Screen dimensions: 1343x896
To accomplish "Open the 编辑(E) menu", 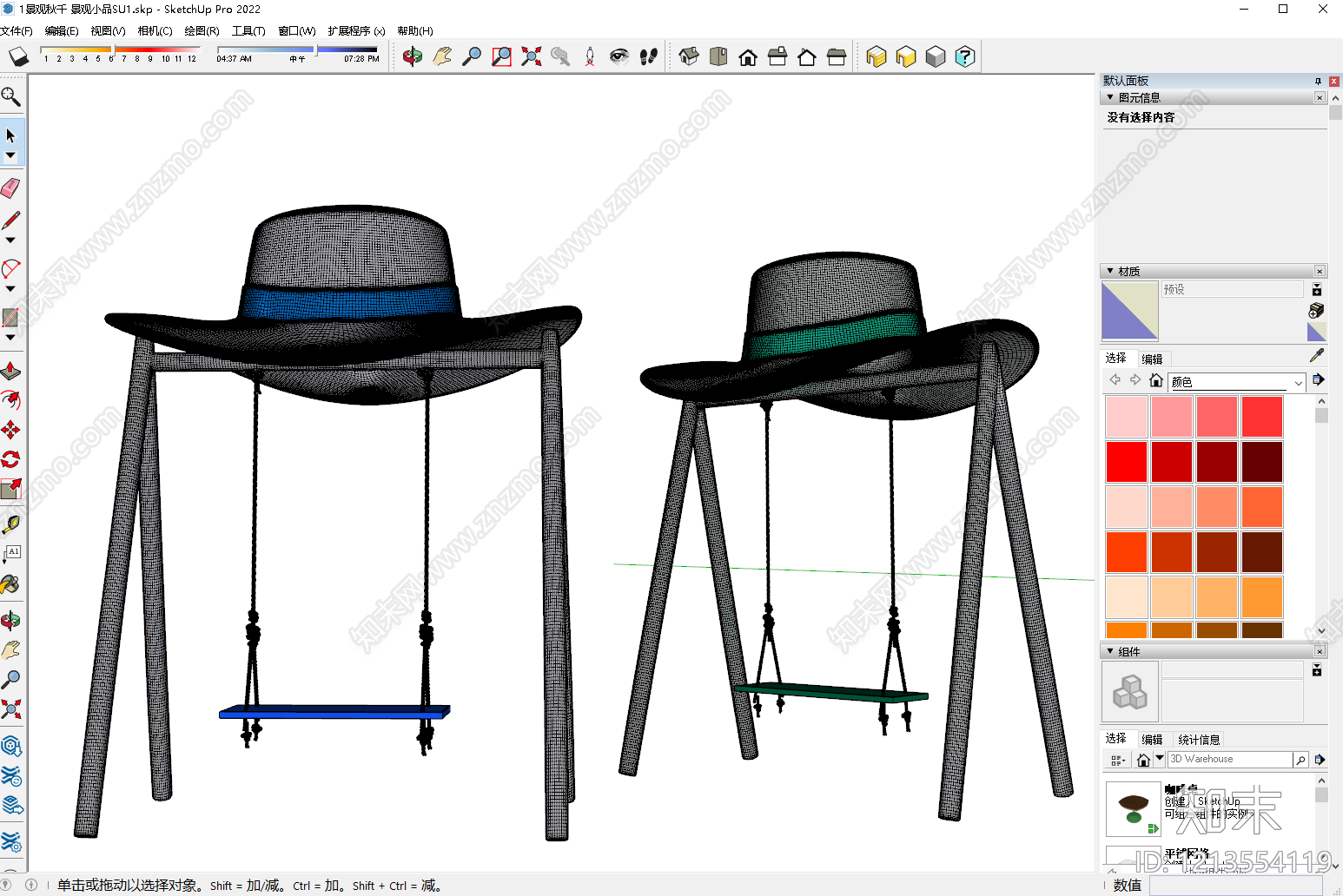I will [62, 30].
